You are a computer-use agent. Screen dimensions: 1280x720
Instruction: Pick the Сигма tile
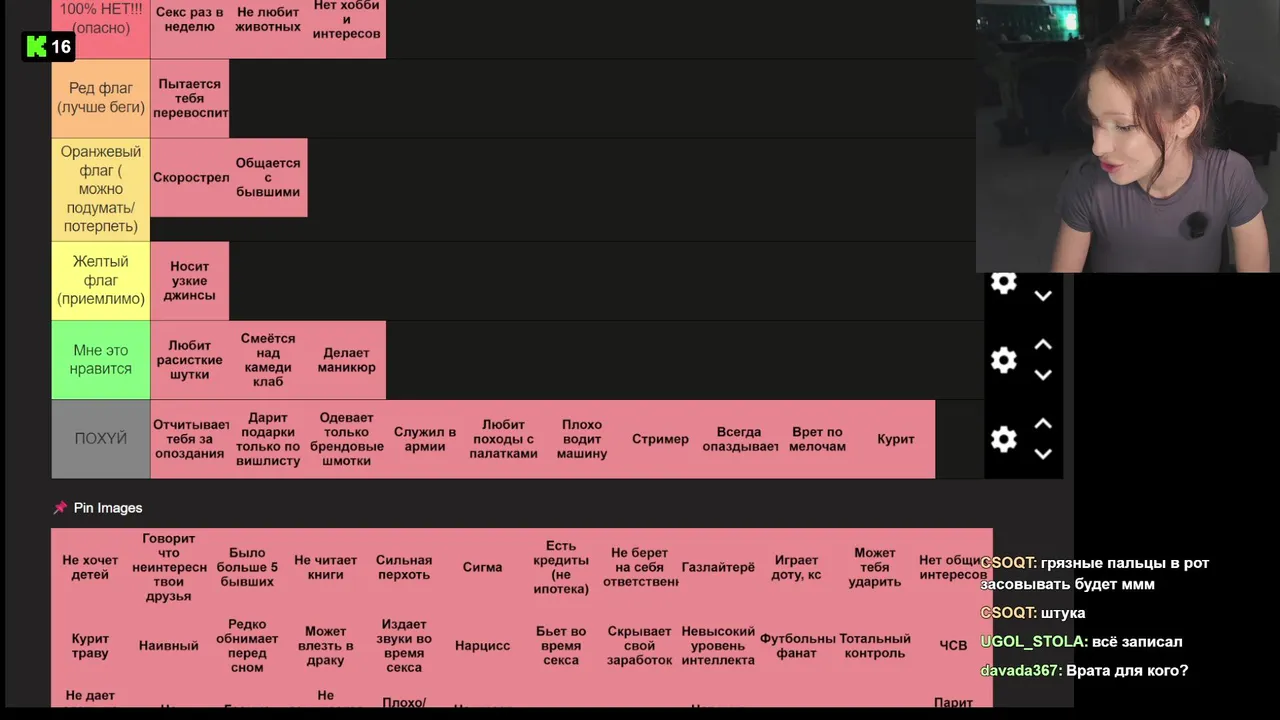pos(483,567)
